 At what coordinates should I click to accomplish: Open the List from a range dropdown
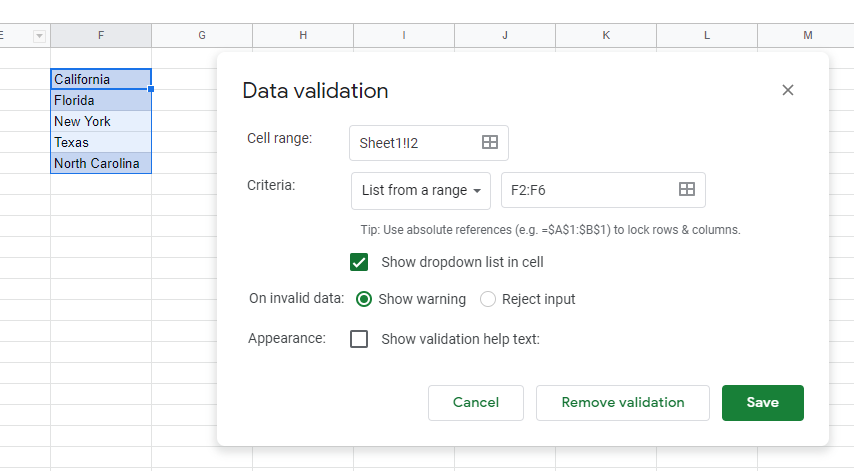coord(421,190)
